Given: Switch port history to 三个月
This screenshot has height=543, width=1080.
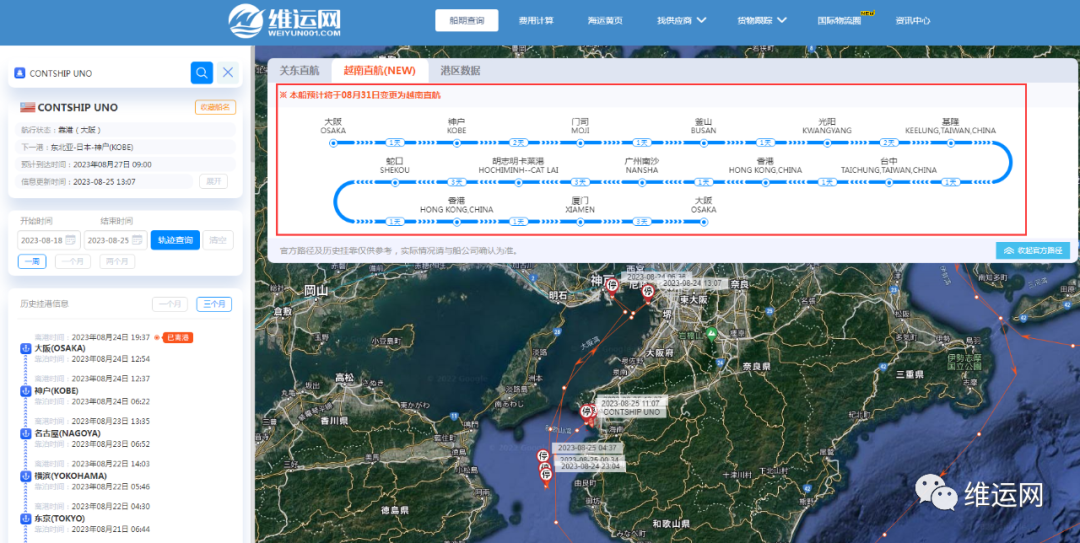Looking at the screenshot, I should [x=214, y=304].
